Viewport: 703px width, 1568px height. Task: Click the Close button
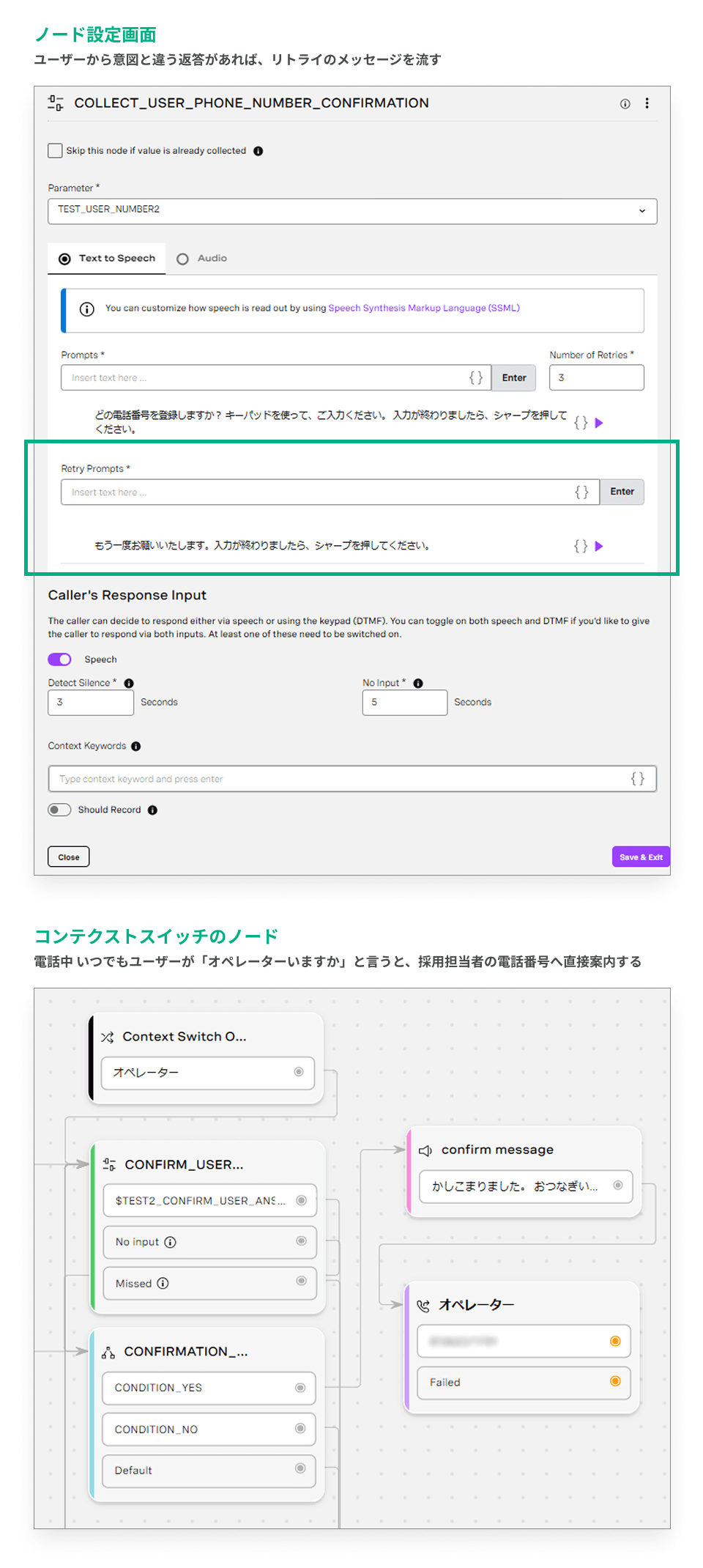[x=69, y=857]
